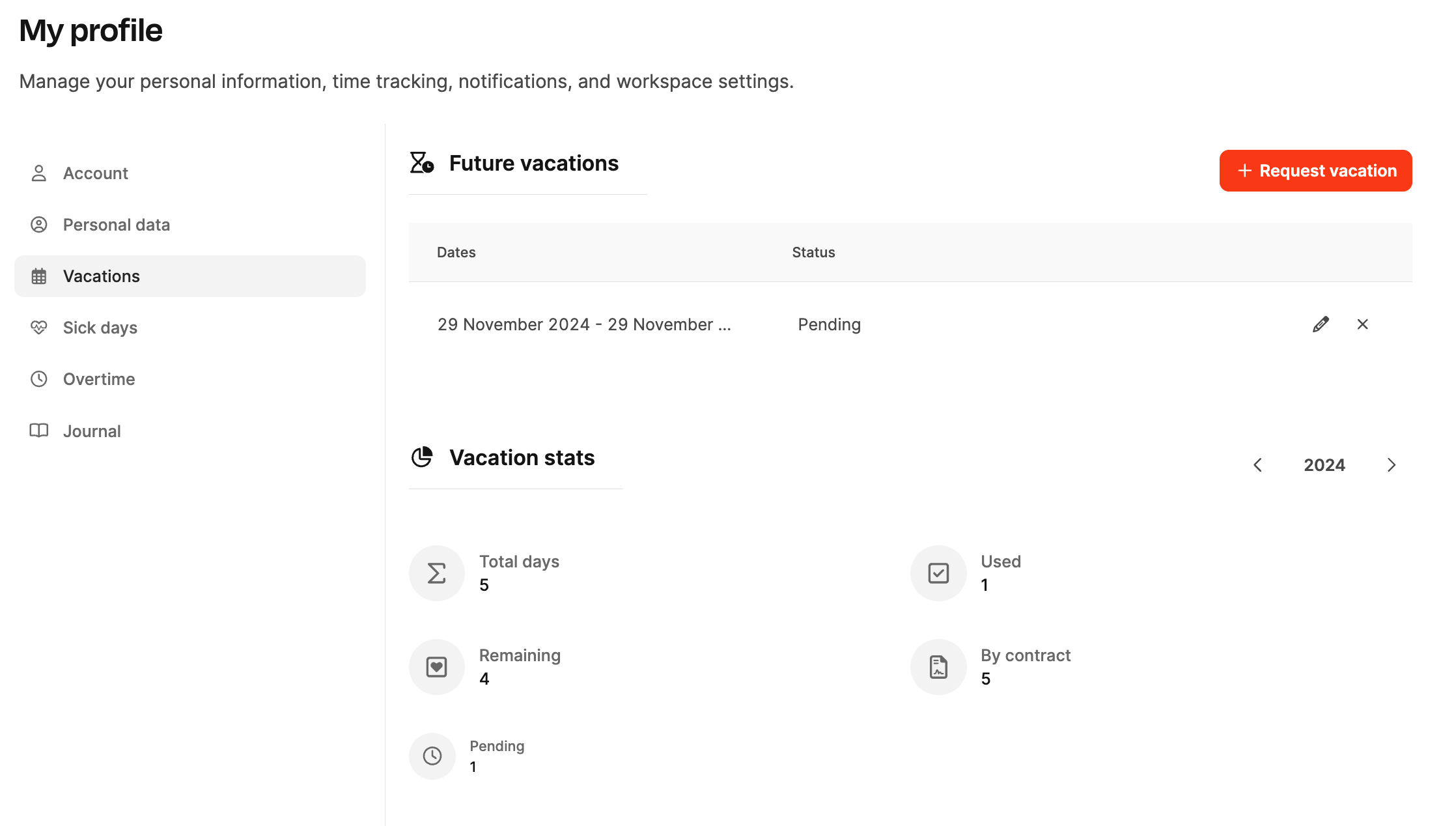Select the Vacations sidebar item

pyautogui.click(x=102, y=276)
